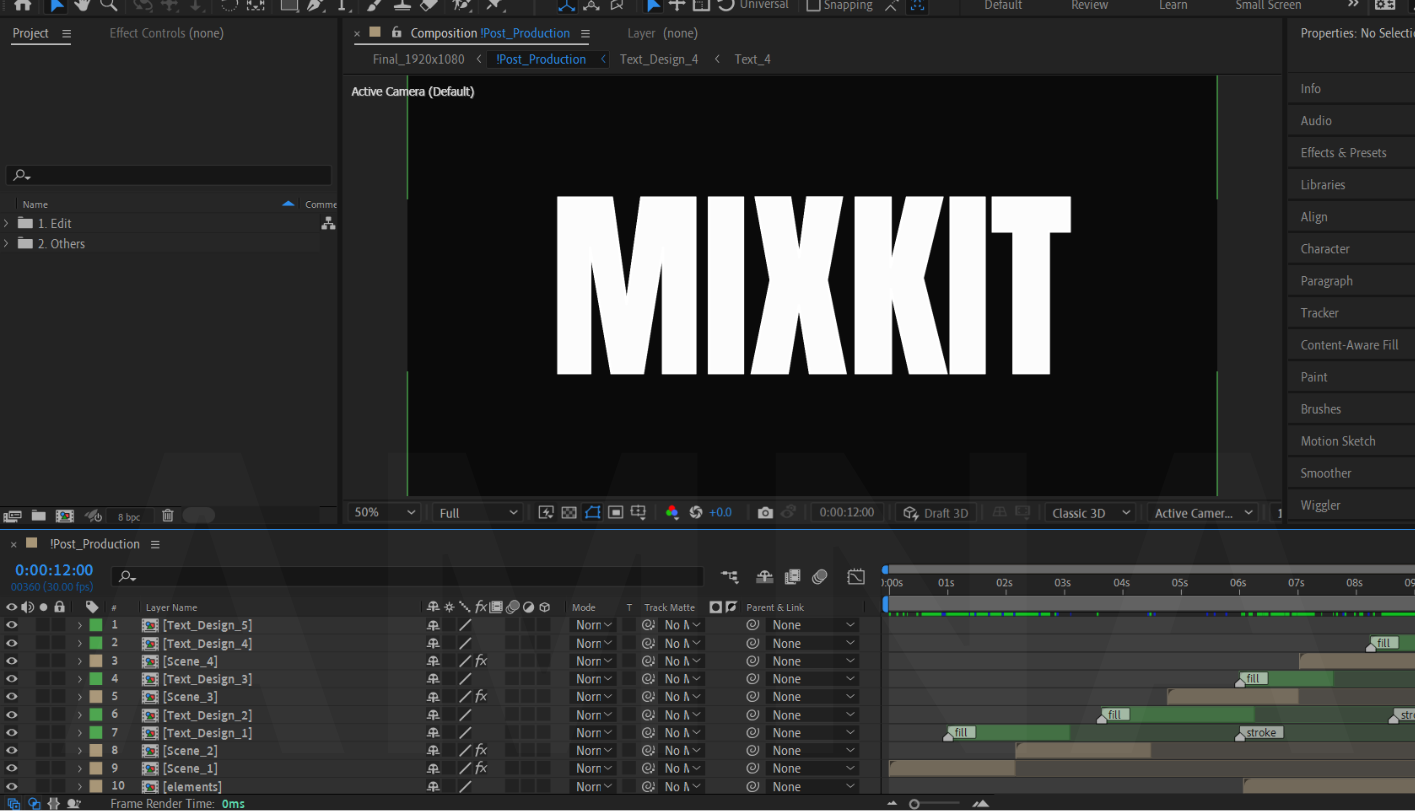Screen dimensions: 1415x811
Task: Open the magnification 50% dropdown
Action: point(385,512)
